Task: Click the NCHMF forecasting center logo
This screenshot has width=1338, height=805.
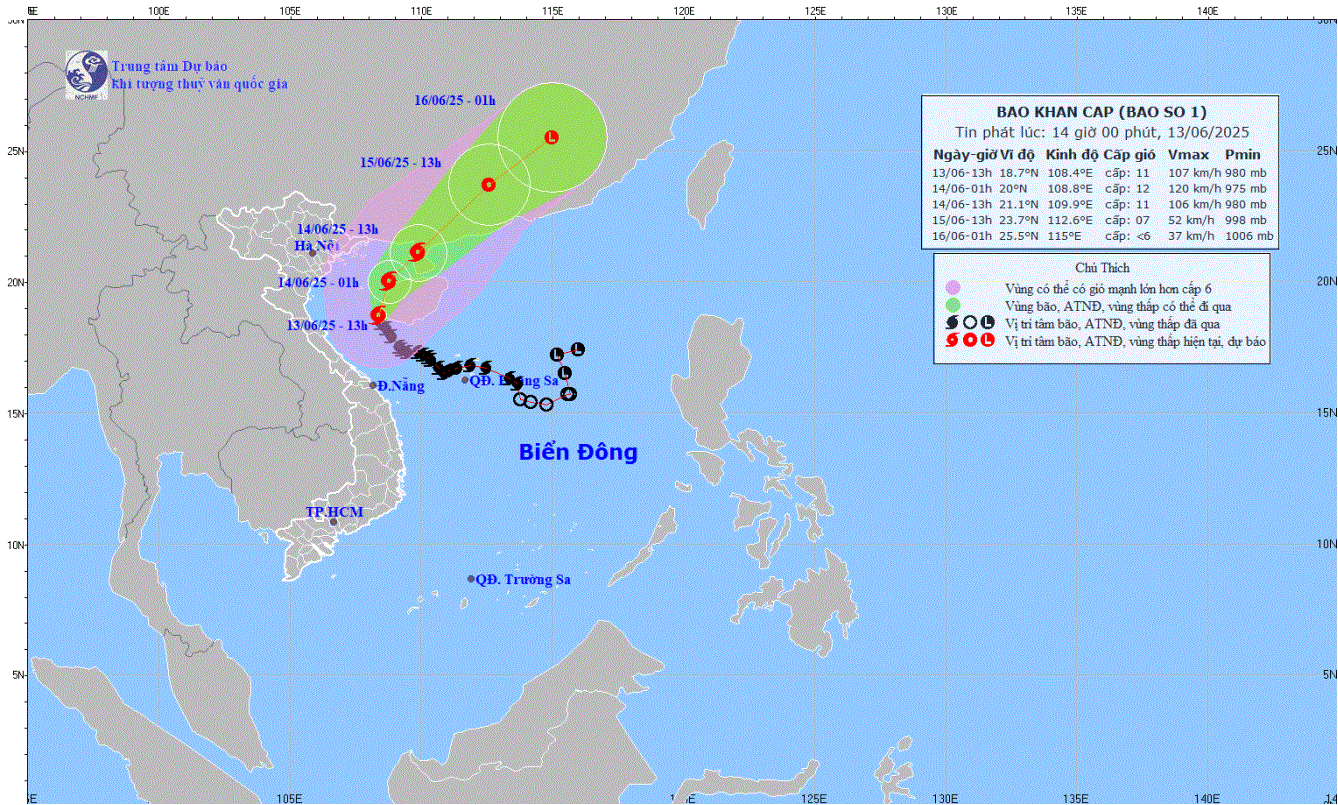Action: [x=86, y=75]
